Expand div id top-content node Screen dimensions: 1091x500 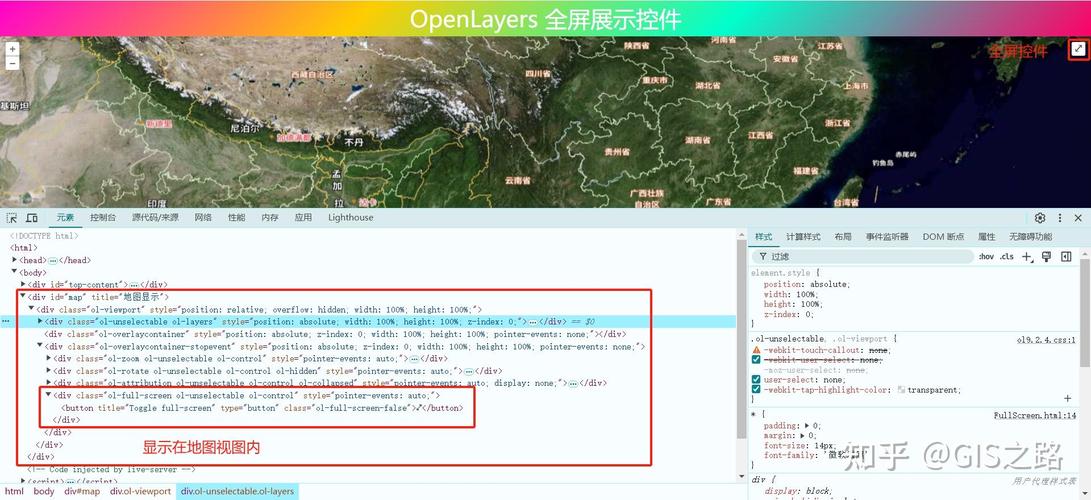click(x=24, y=284)
